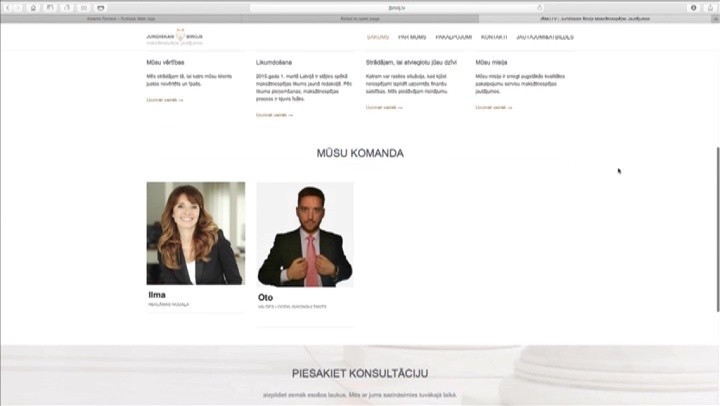Click the vertical page scrollbar thumb

coord(718,230)
